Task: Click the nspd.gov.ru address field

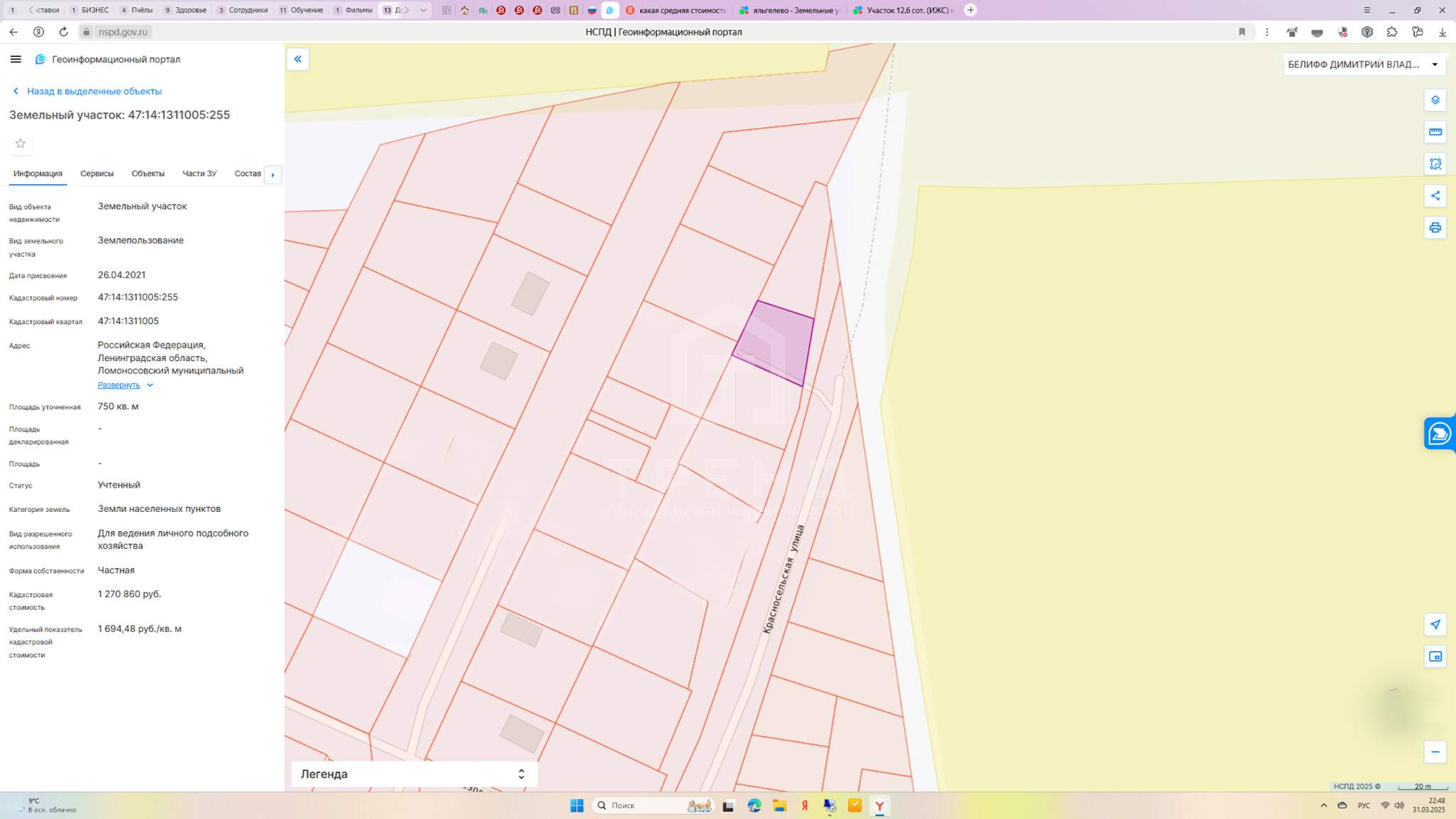Action: tap(123, 32)
